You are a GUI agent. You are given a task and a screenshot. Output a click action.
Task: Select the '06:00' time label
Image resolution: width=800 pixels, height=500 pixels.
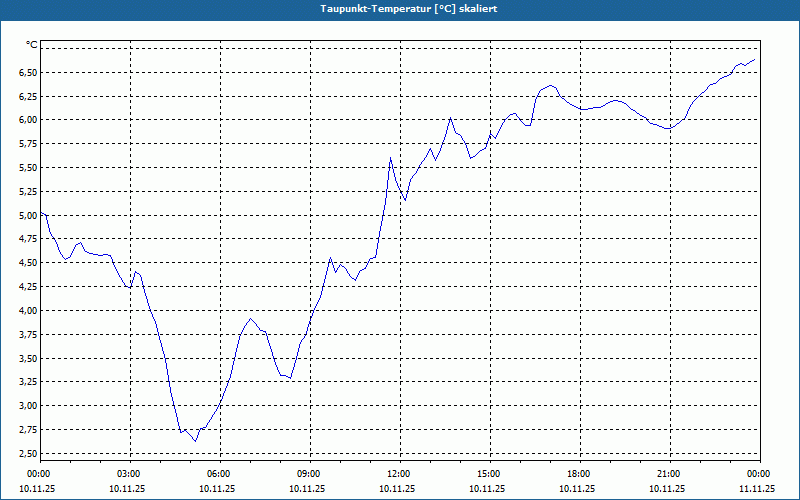coord(220,474)
